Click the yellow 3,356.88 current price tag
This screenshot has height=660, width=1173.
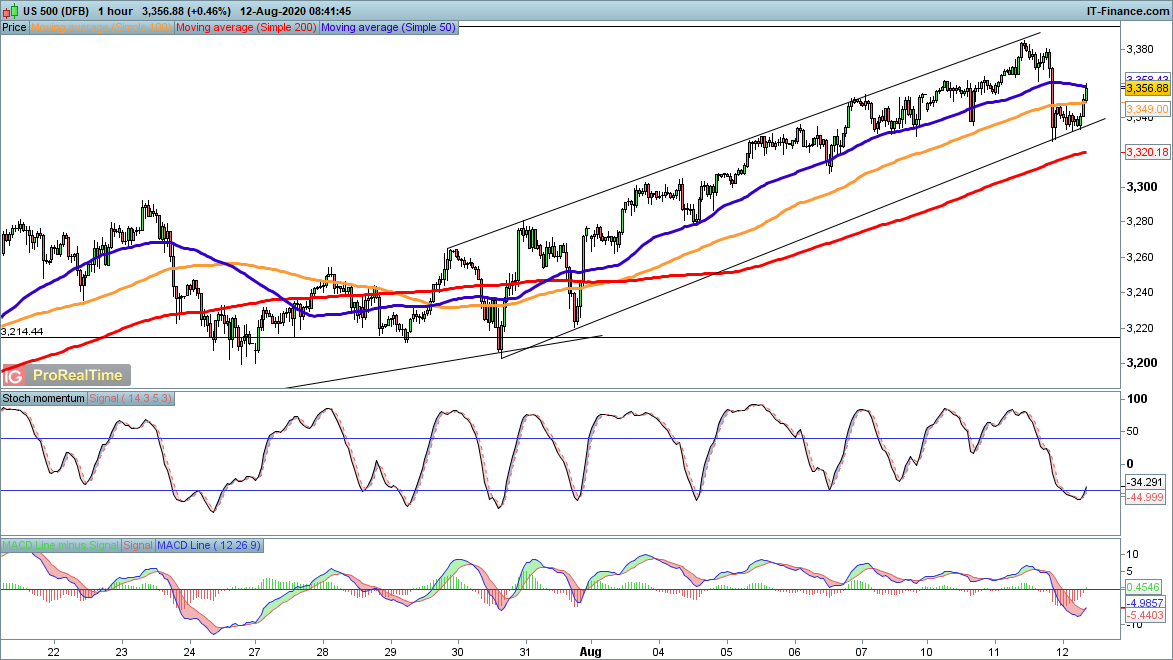[1146, 89]
